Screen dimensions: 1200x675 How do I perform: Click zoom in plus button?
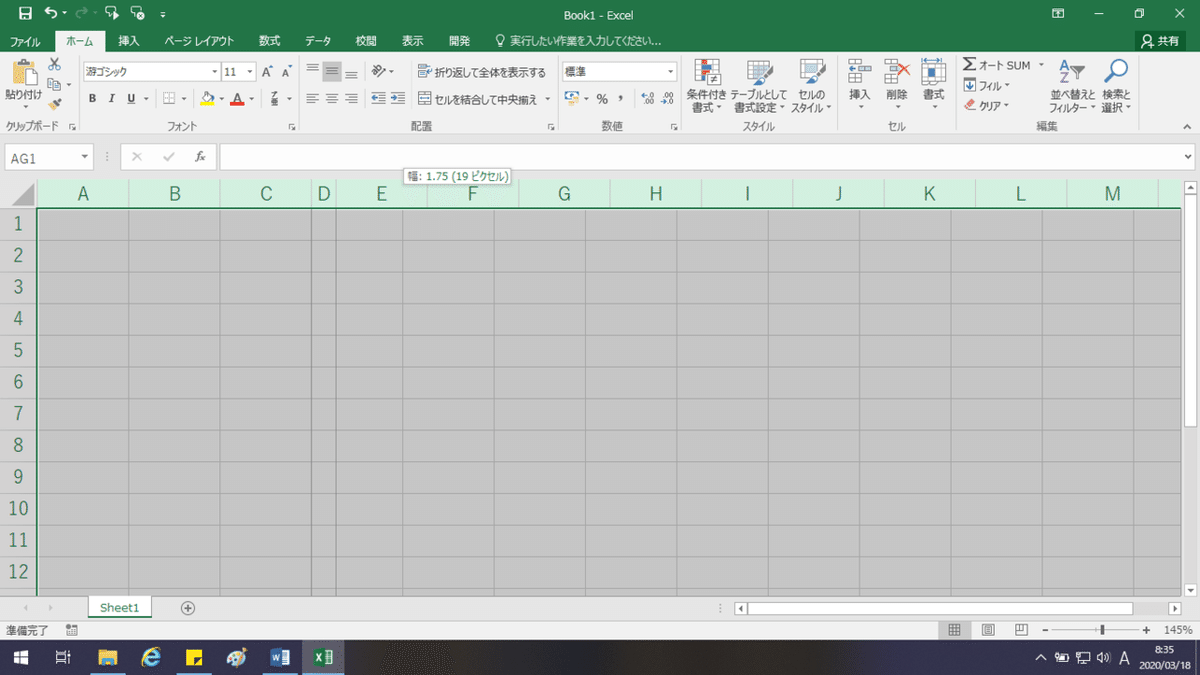(1146, 630)
